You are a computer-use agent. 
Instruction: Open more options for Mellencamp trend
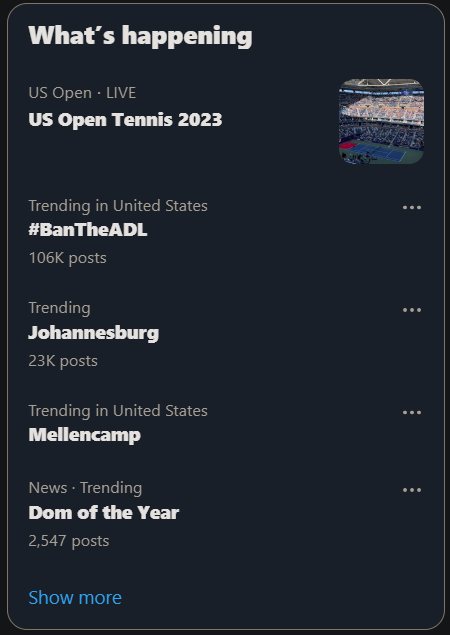click(412, 412)
